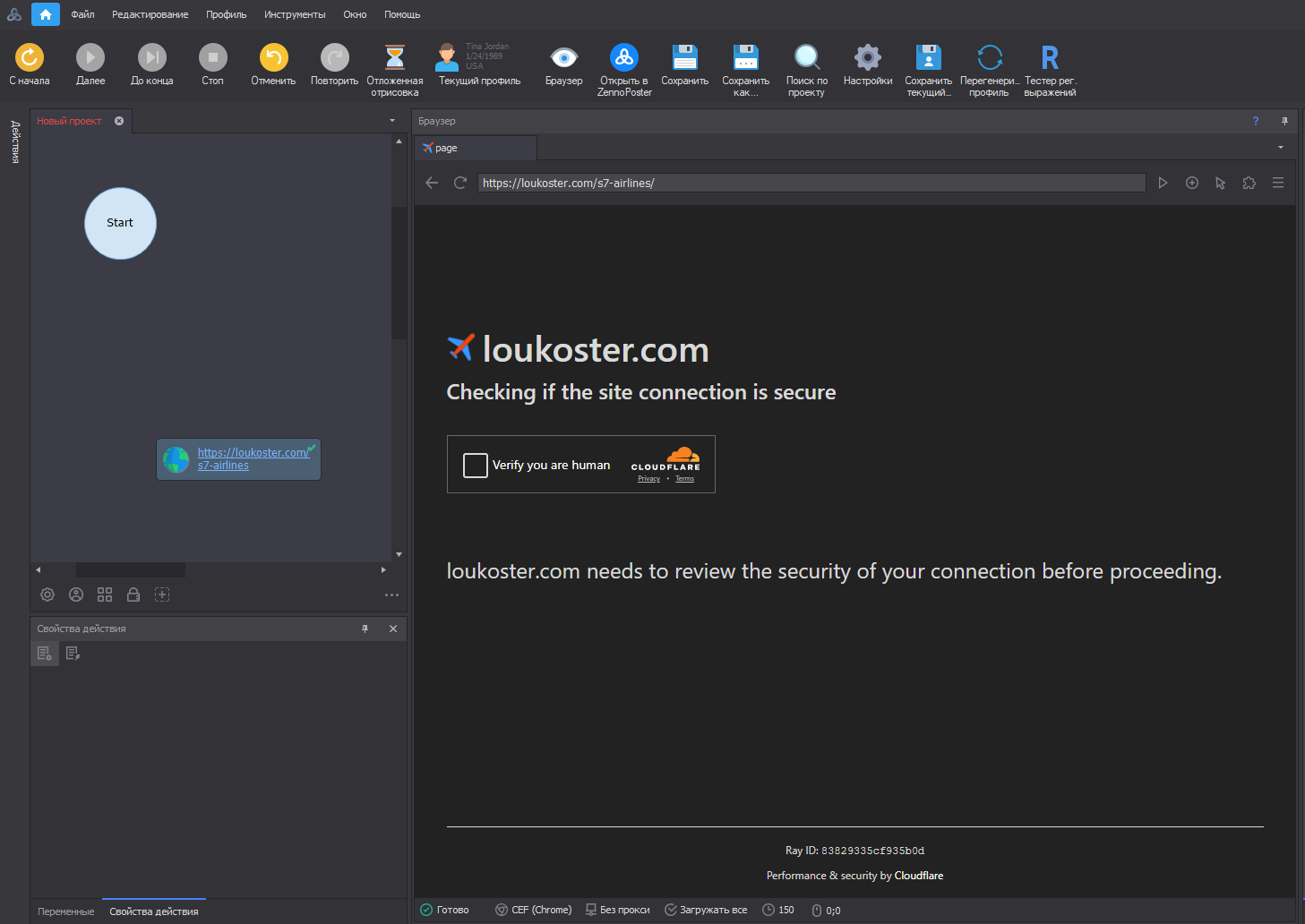
Task: Click second properties edit icon
Action: coord(73,654)
